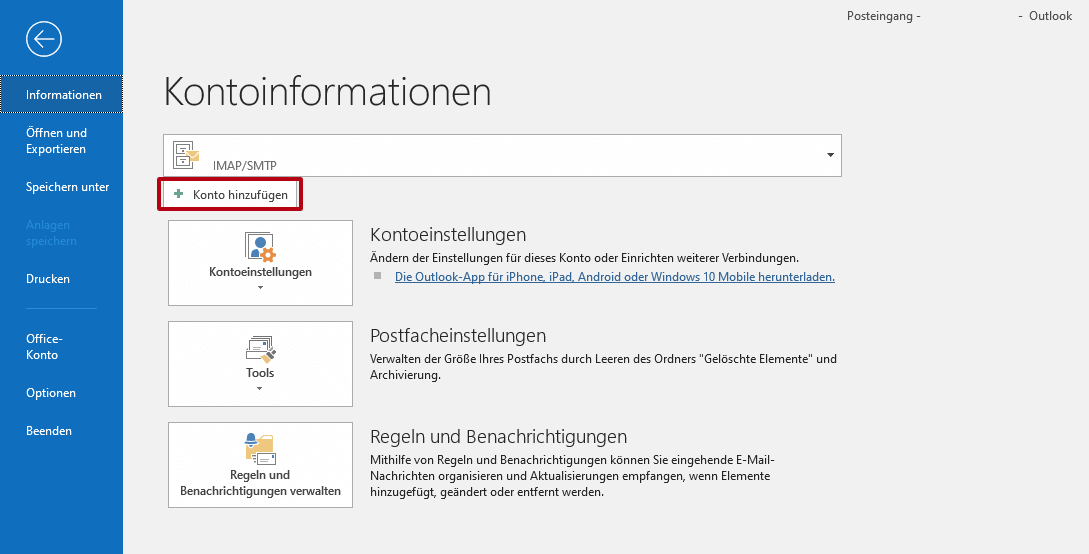Screen dimensions: 1089x554
Task: Click the IMAP/SMTP account type text
Action: pyautogui.click(x=244, y=166)
